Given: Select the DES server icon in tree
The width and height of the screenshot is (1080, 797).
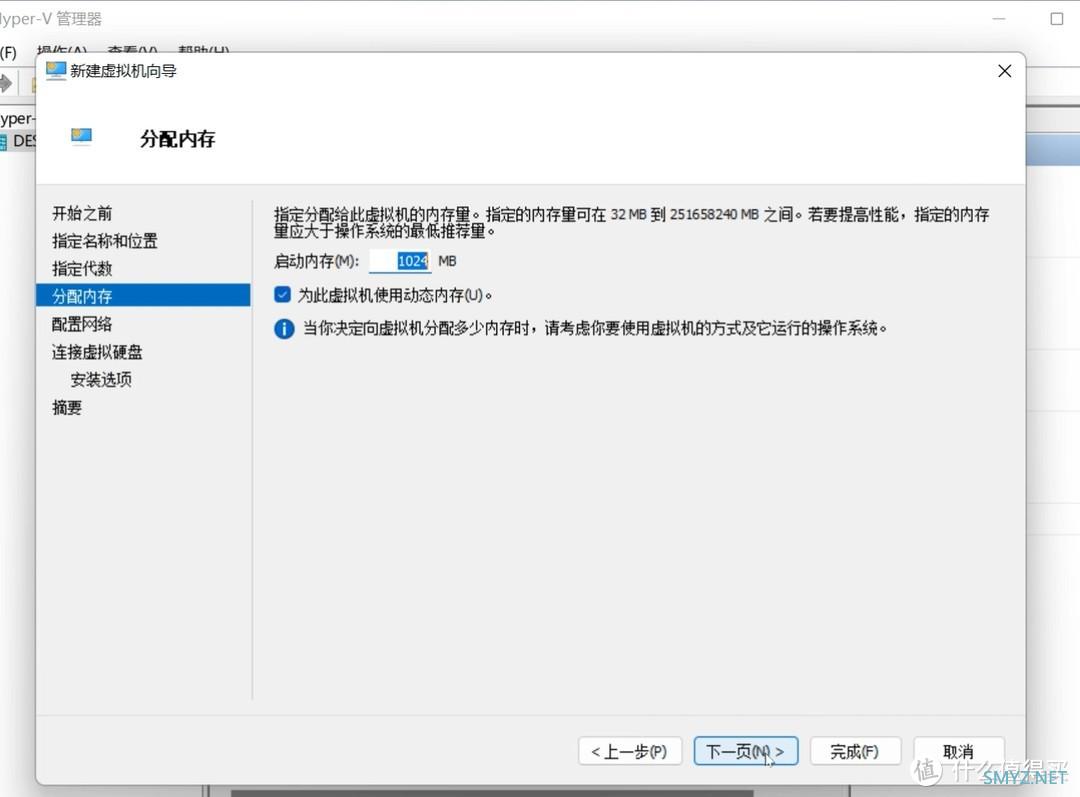Looking at the screenshot, I should 3,142.
